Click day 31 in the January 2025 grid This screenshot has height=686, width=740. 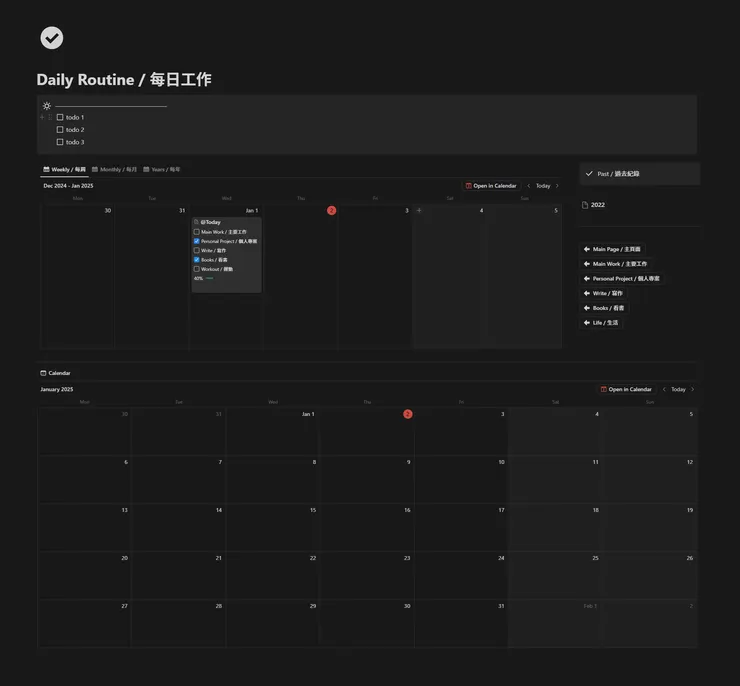click(501, 606)
